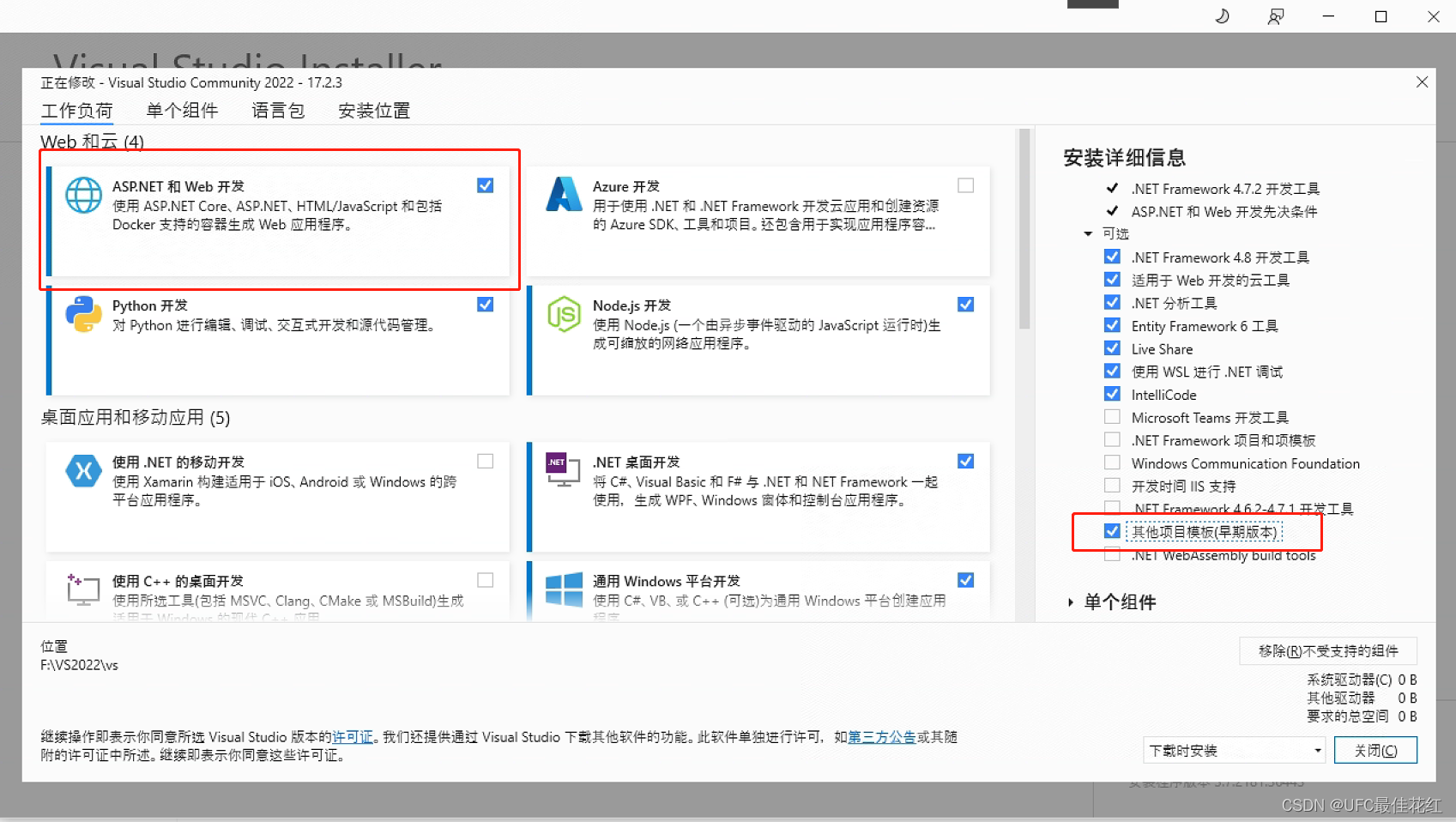Uncheck the .NET desktop development checkbox
Image resolution: width=1456 pixels, height=822 pixels.
tap(966, 461)
